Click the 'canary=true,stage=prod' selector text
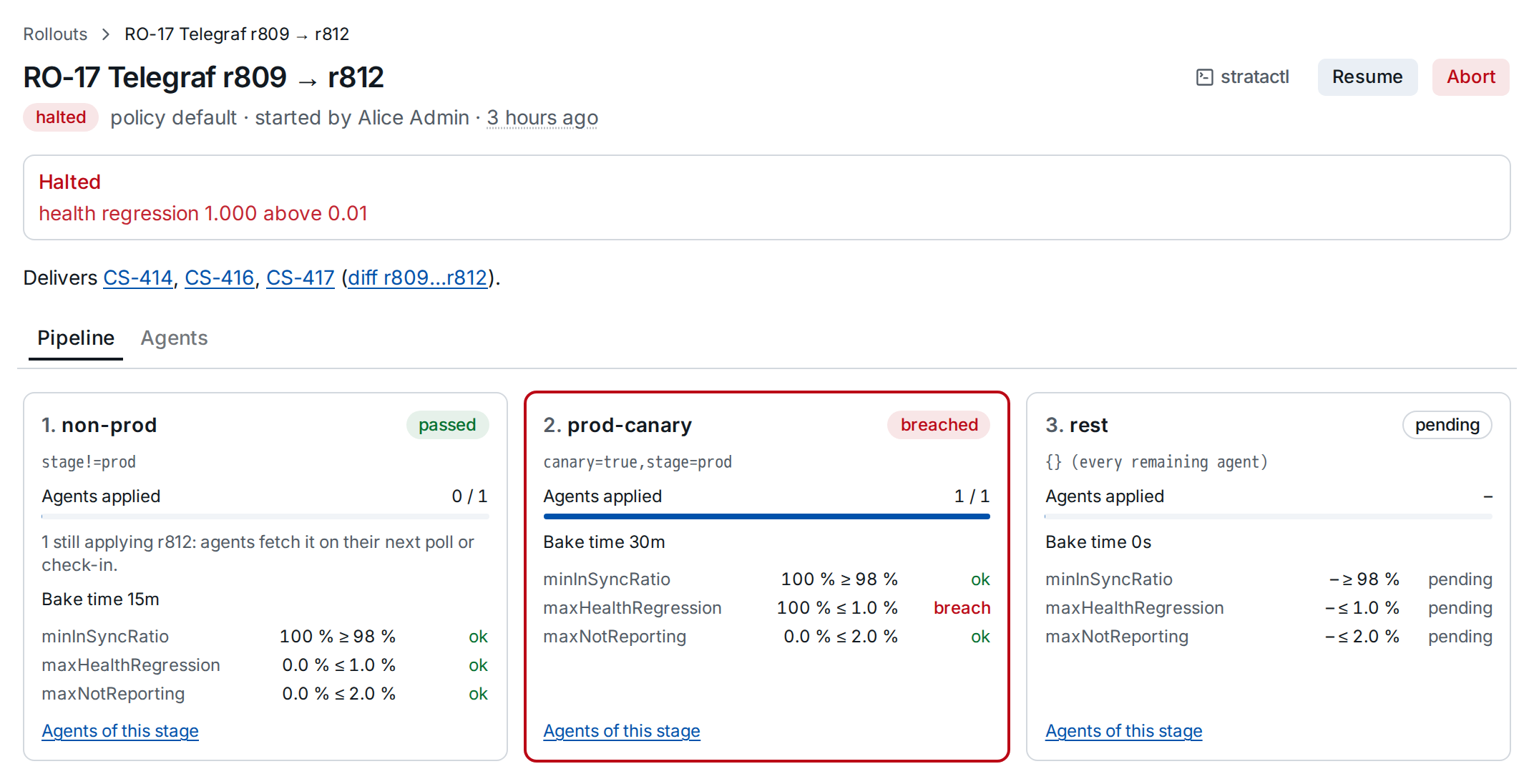 coord(637,462)
